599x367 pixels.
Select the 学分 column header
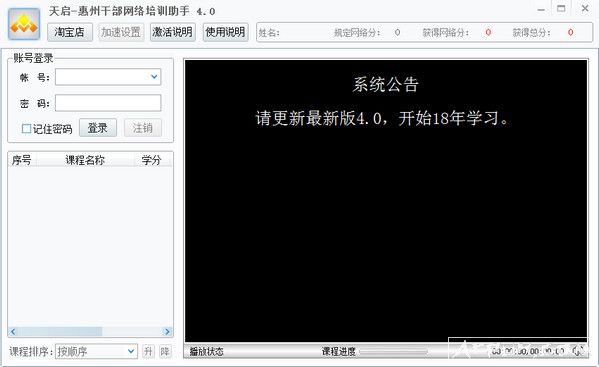click(x=152, y=160)
